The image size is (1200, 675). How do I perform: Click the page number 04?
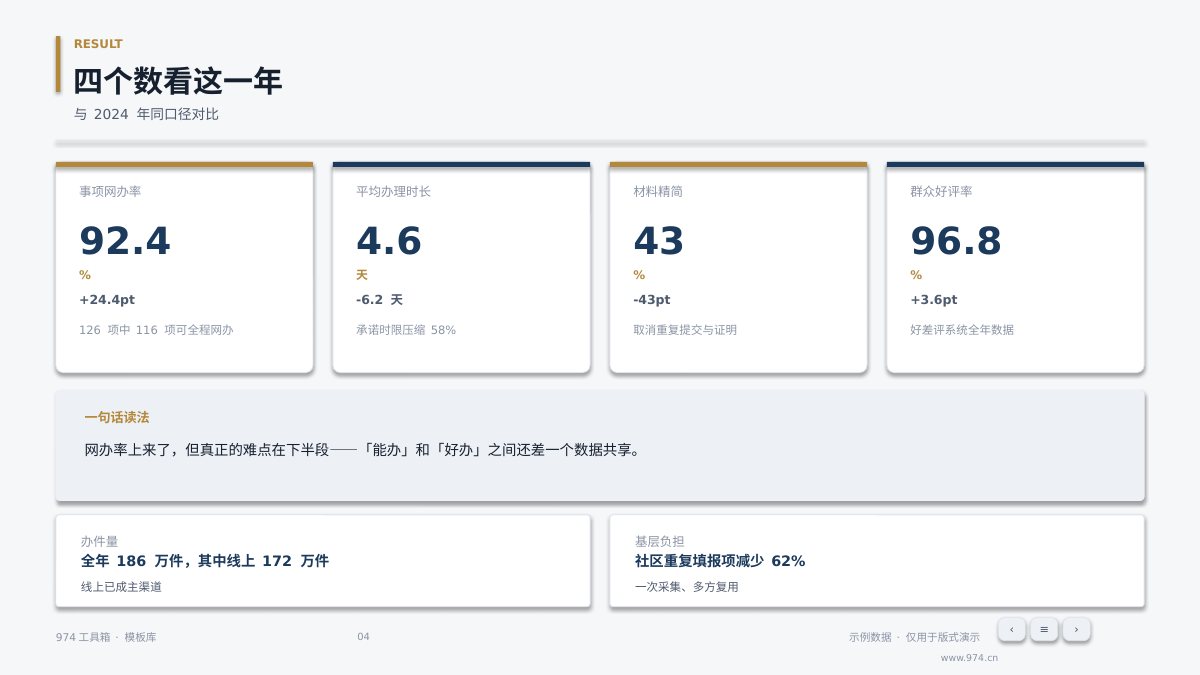pos(363,637)
